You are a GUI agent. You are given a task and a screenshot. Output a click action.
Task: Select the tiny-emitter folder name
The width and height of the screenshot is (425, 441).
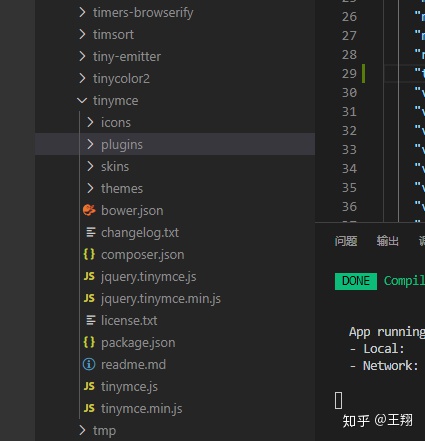click(127, 56)
